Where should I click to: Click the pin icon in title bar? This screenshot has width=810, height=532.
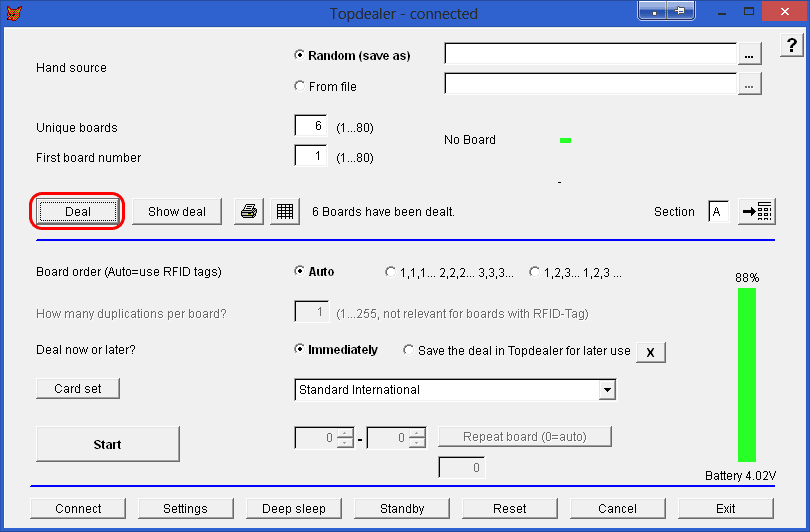[x=680, y=11]
